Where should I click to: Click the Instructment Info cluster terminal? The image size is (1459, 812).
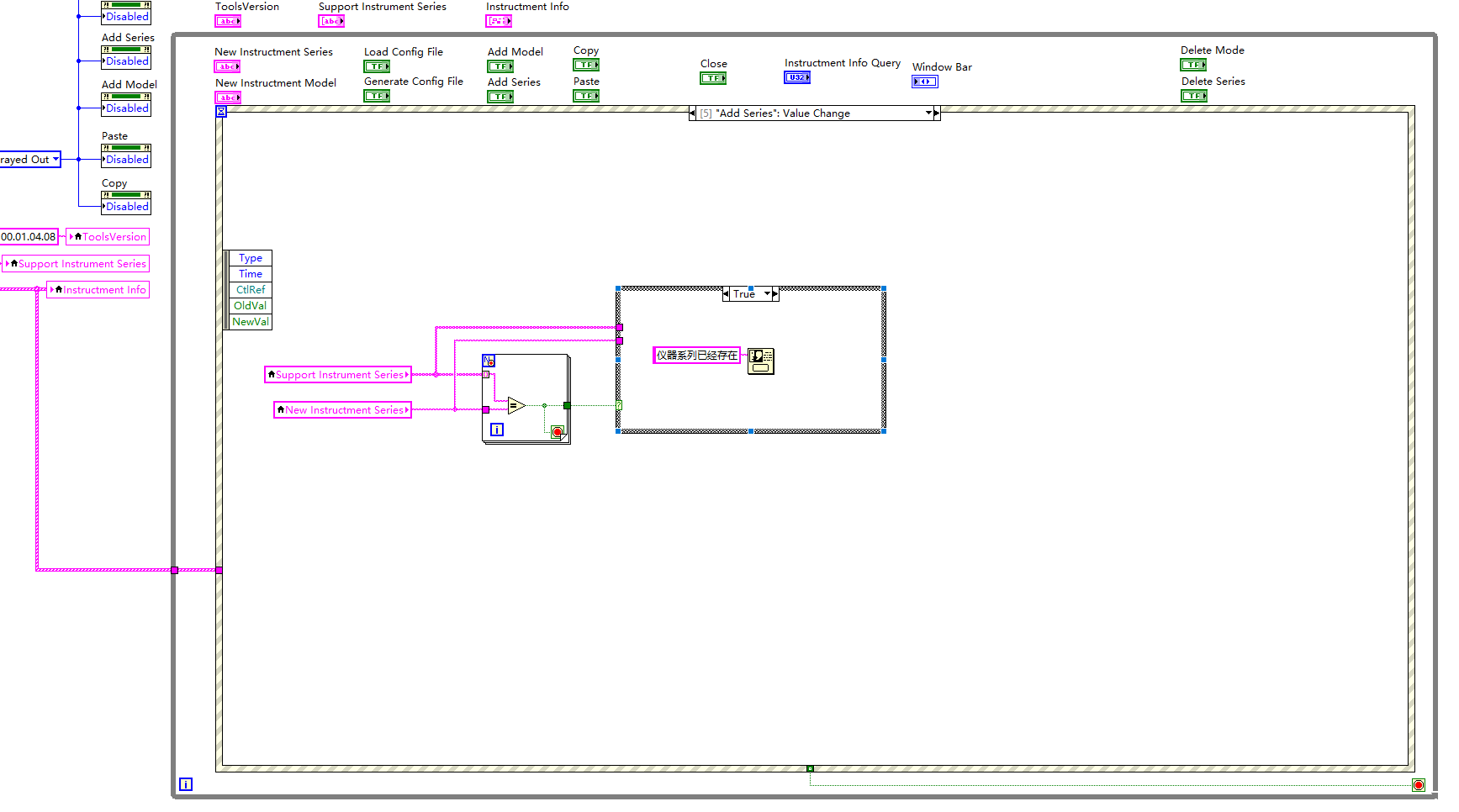(x=499, y=21)
